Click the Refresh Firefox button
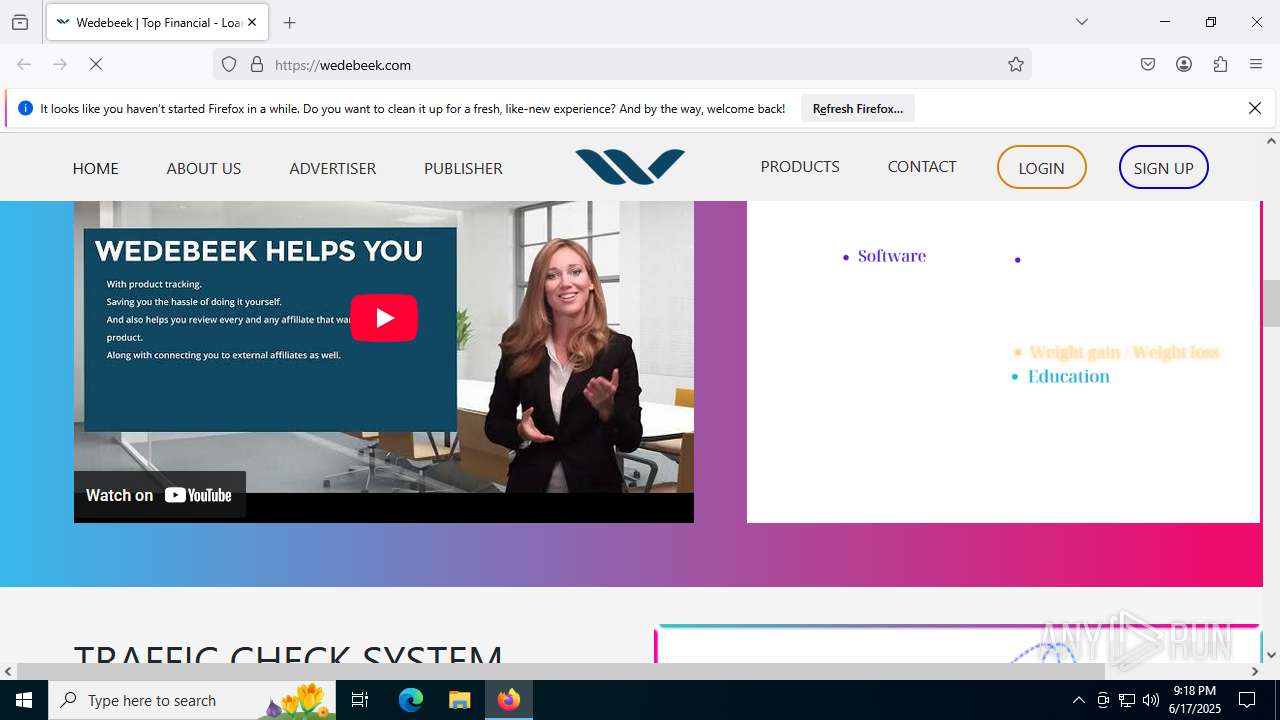This screenshot has width=1280, height=720. click(x=858, y=108)
